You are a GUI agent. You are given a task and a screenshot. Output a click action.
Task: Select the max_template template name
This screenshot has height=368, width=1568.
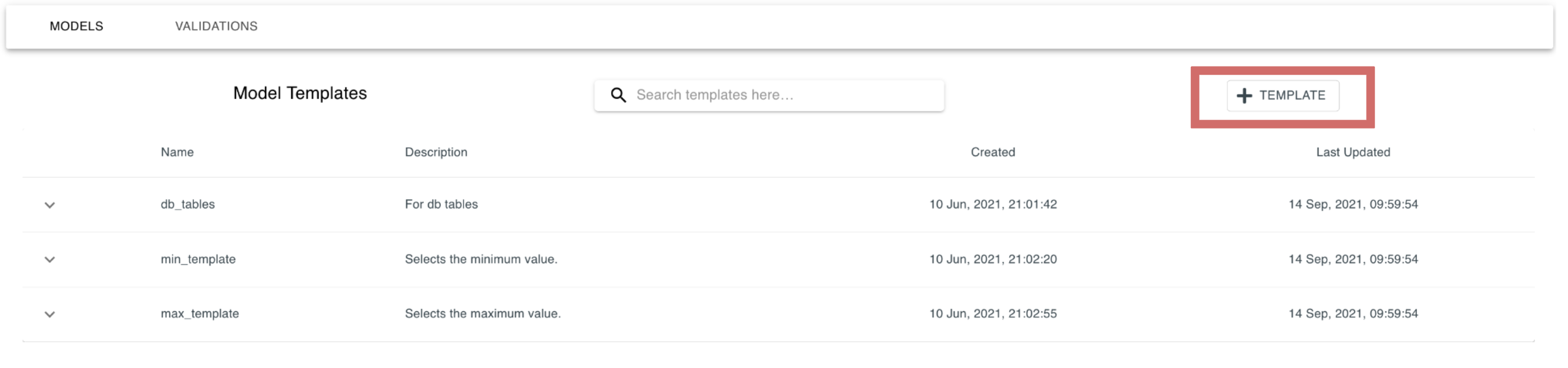point(200,313)
